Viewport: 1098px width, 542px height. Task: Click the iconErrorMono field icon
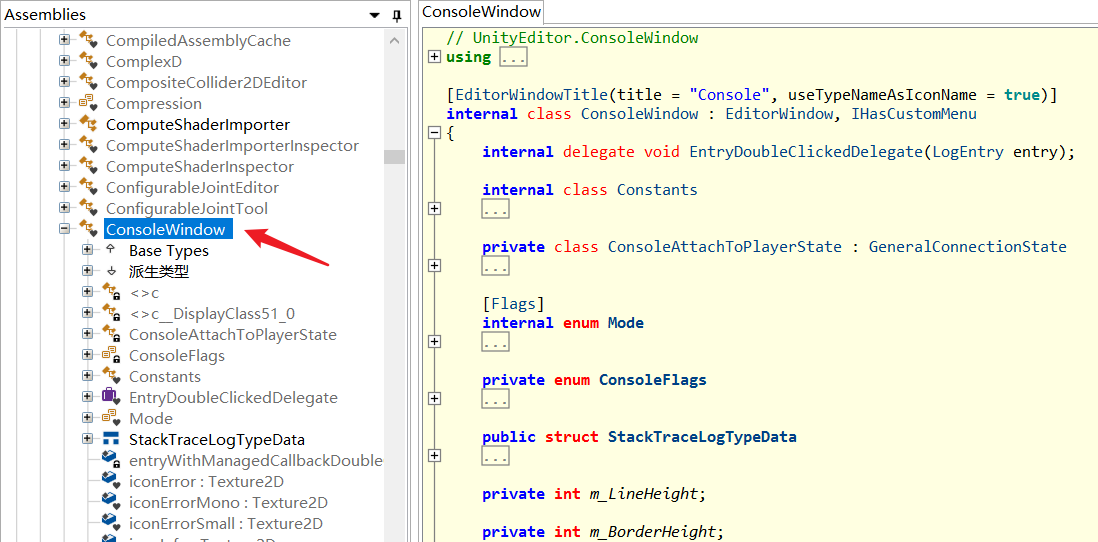coord(111,502)
